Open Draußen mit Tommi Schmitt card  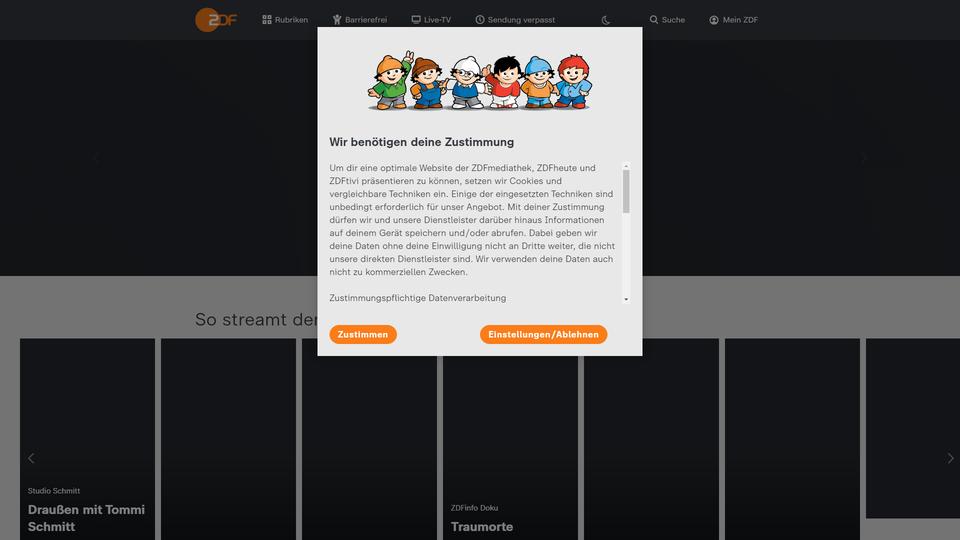pyautogui.click(x=88, y=439)
